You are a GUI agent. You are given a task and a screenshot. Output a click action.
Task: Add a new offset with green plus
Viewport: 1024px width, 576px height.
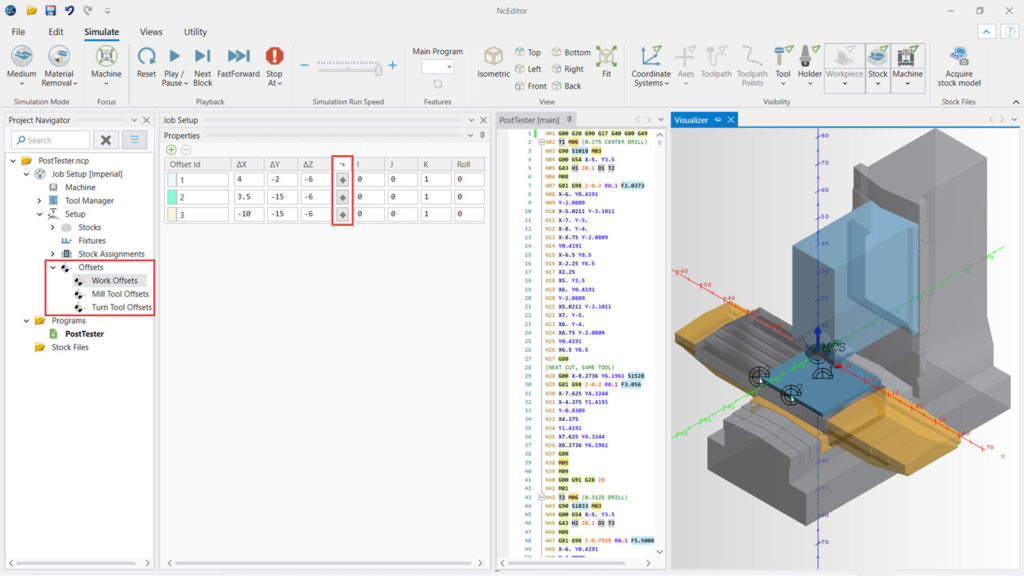171,149
